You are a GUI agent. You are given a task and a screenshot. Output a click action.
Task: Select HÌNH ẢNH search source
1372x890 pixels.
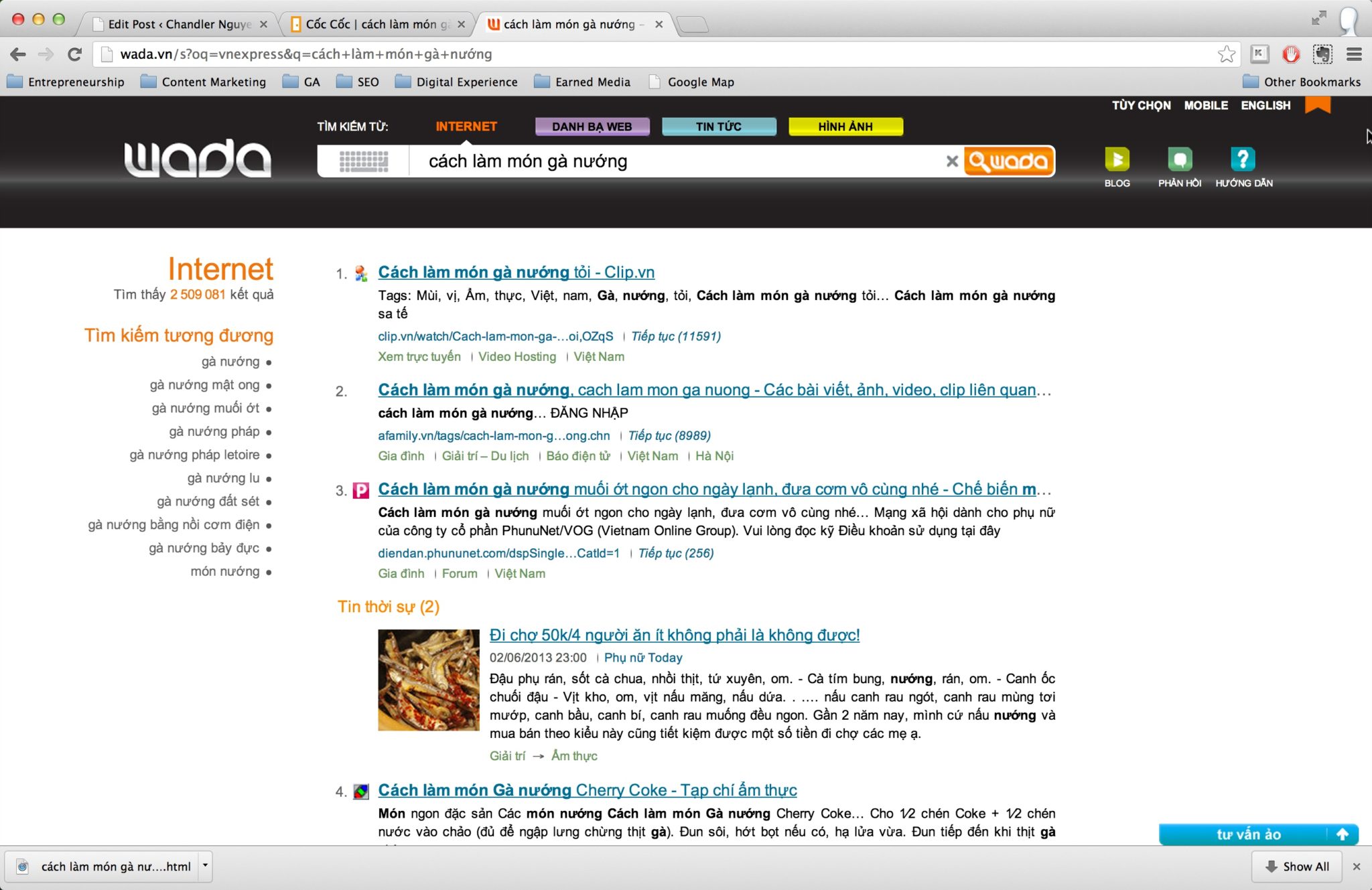[845, 127]
